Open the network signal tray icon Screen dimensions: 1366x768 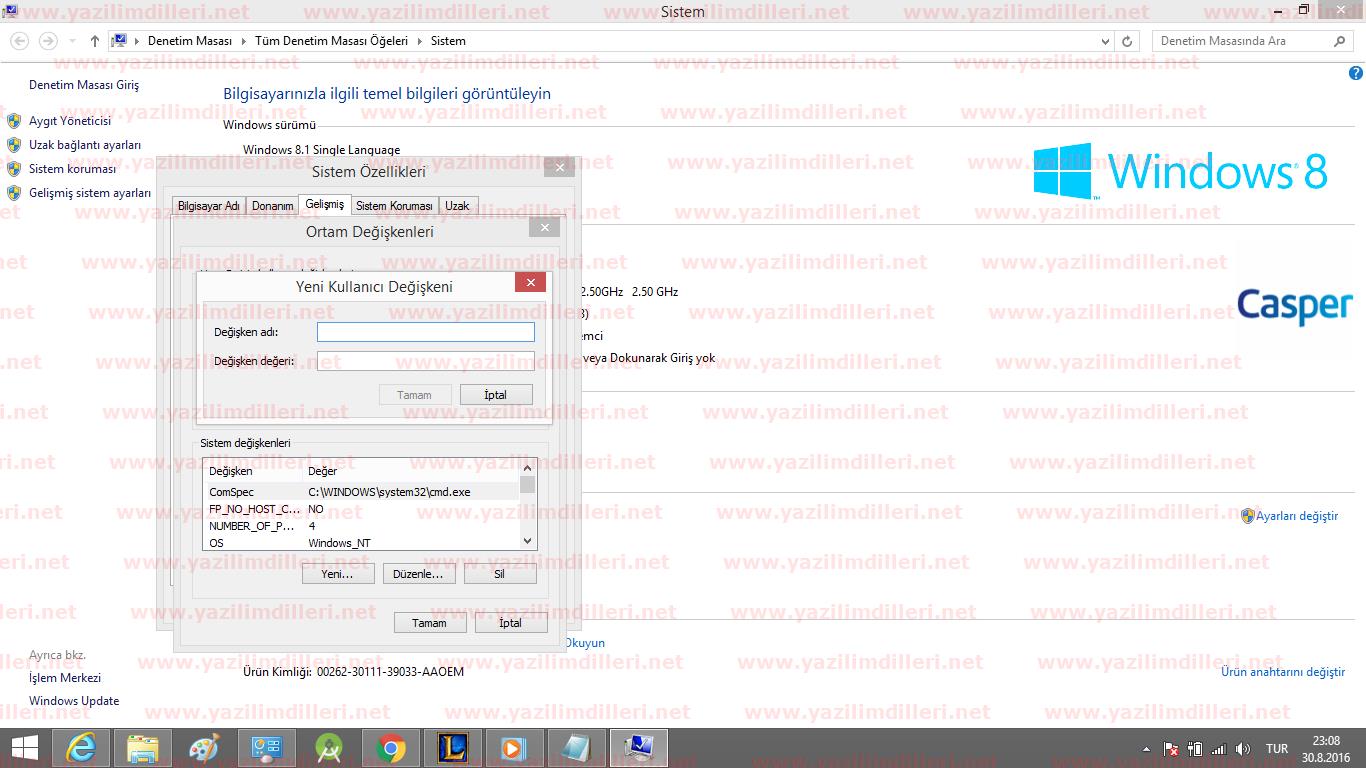tap(1219, 749)
